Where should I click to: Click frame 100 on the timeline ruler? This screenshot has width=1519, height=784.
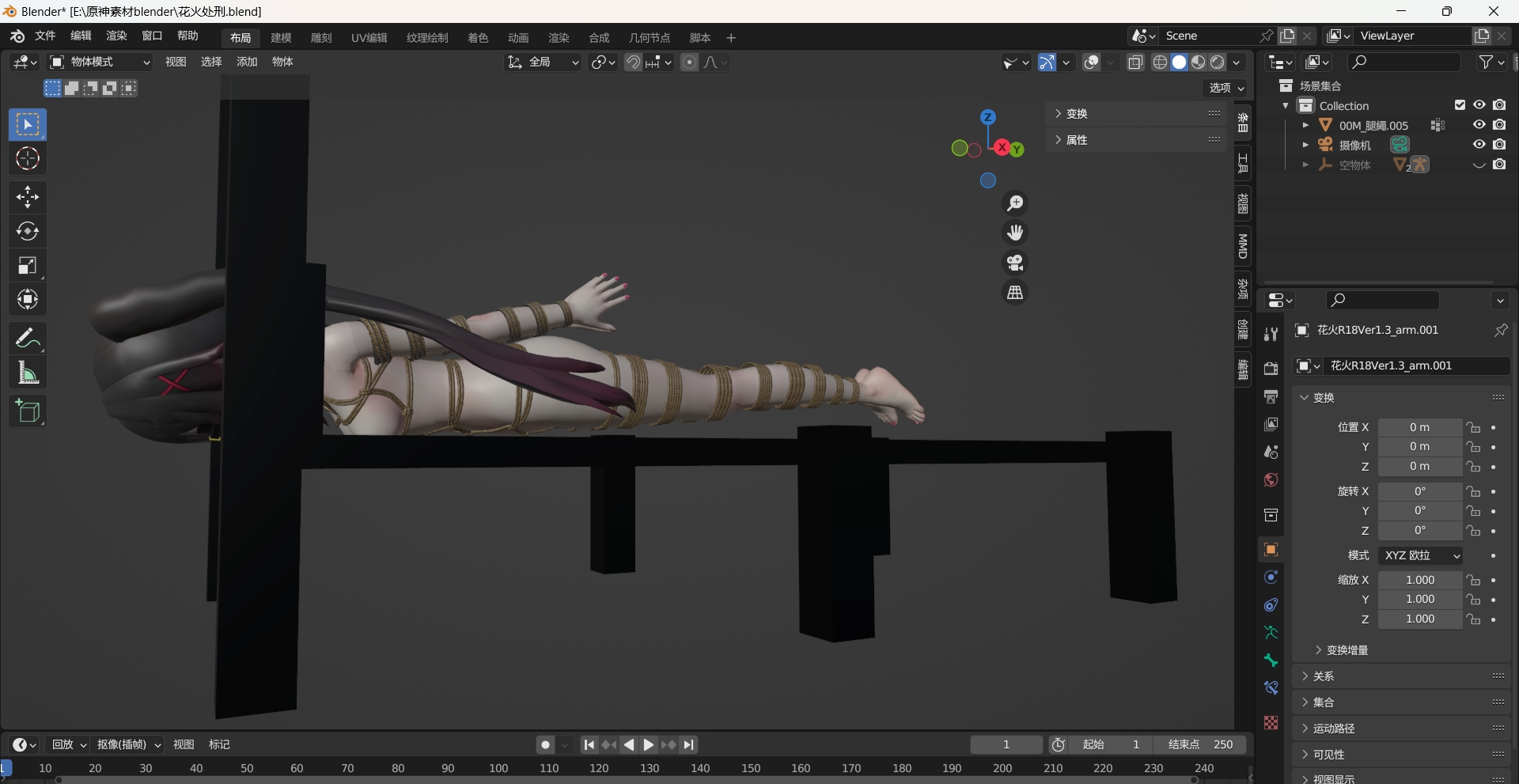tap(498, 768)
